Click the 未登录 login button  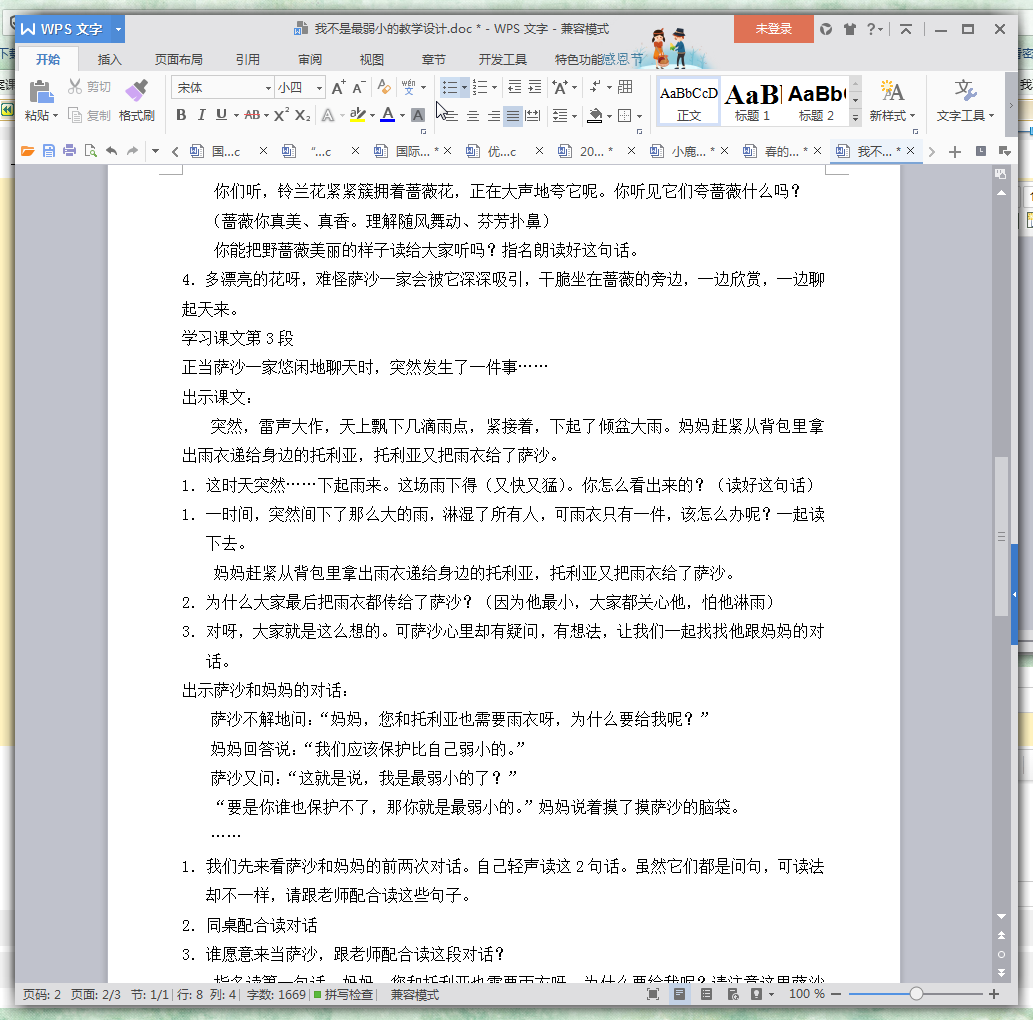pyautogui.click(x=773, y=29)
